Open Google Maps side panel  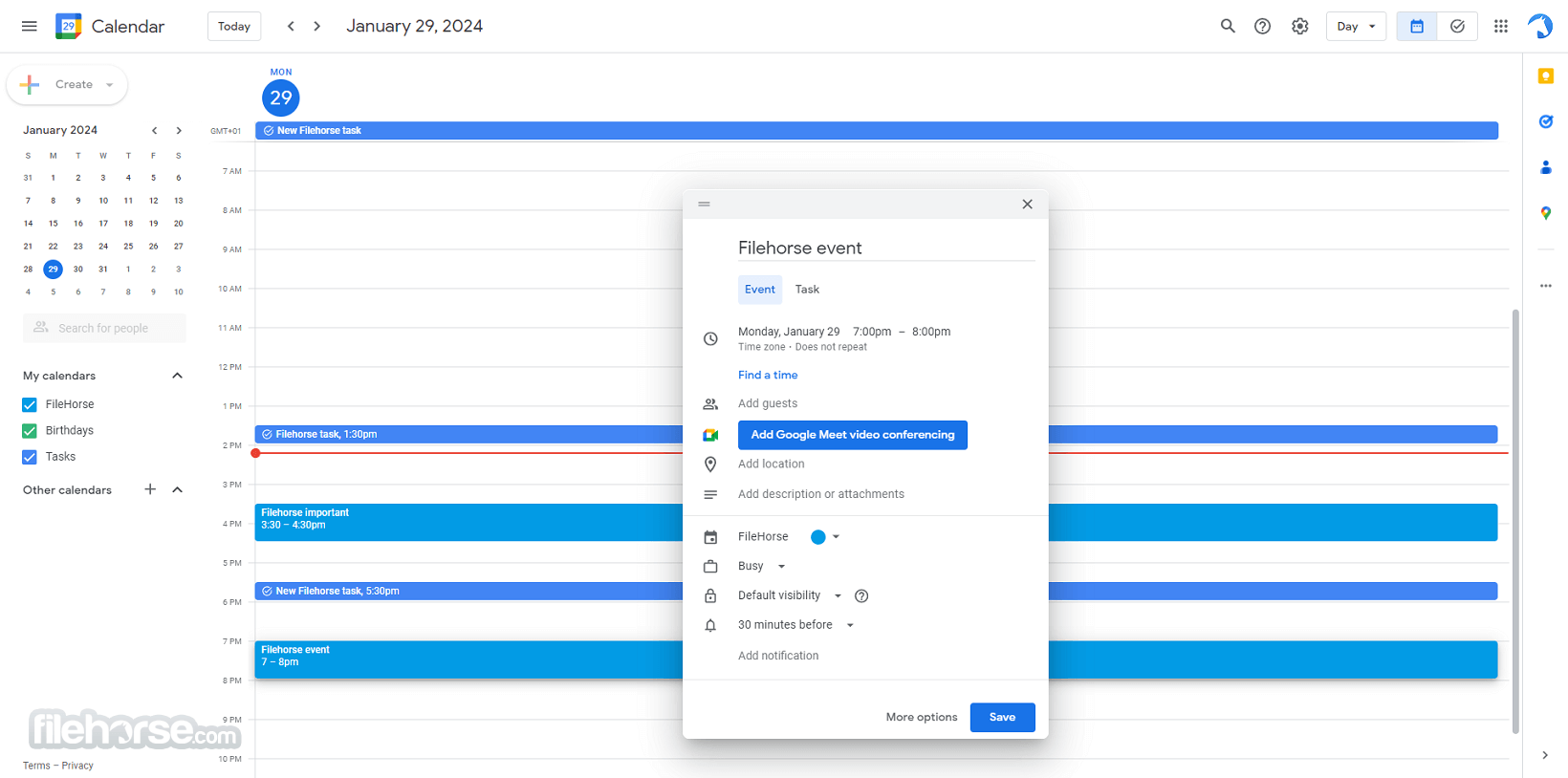(1546, 213)
